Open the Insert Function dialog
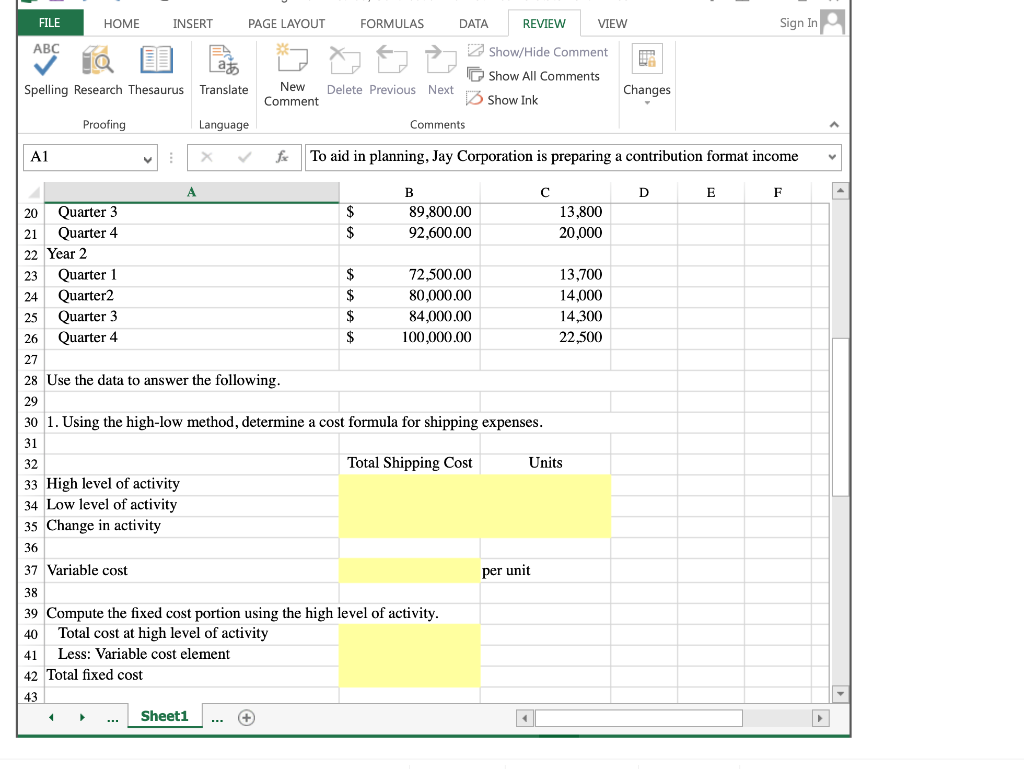 click(x=282, y=157)
